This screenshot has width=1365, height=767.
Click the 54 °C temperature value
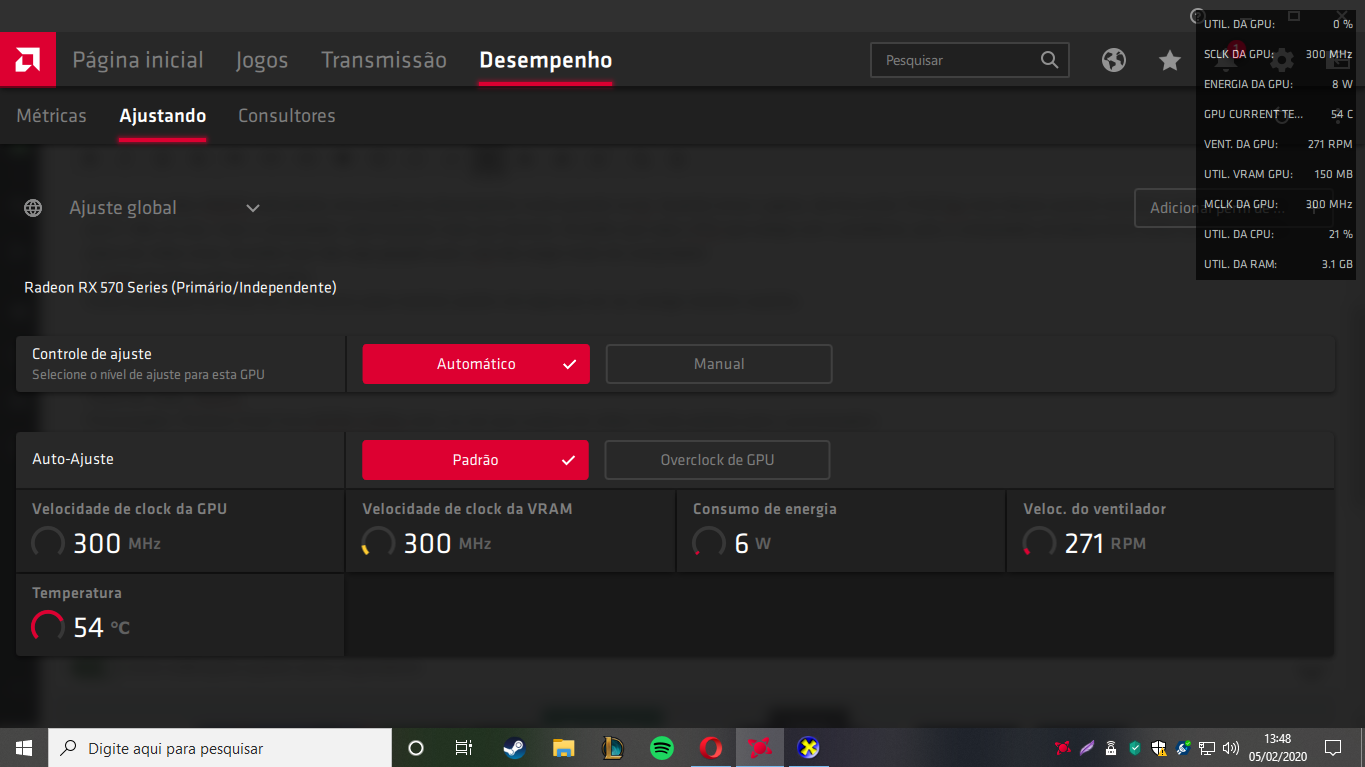pyautogui.click(x=101, y=628)
